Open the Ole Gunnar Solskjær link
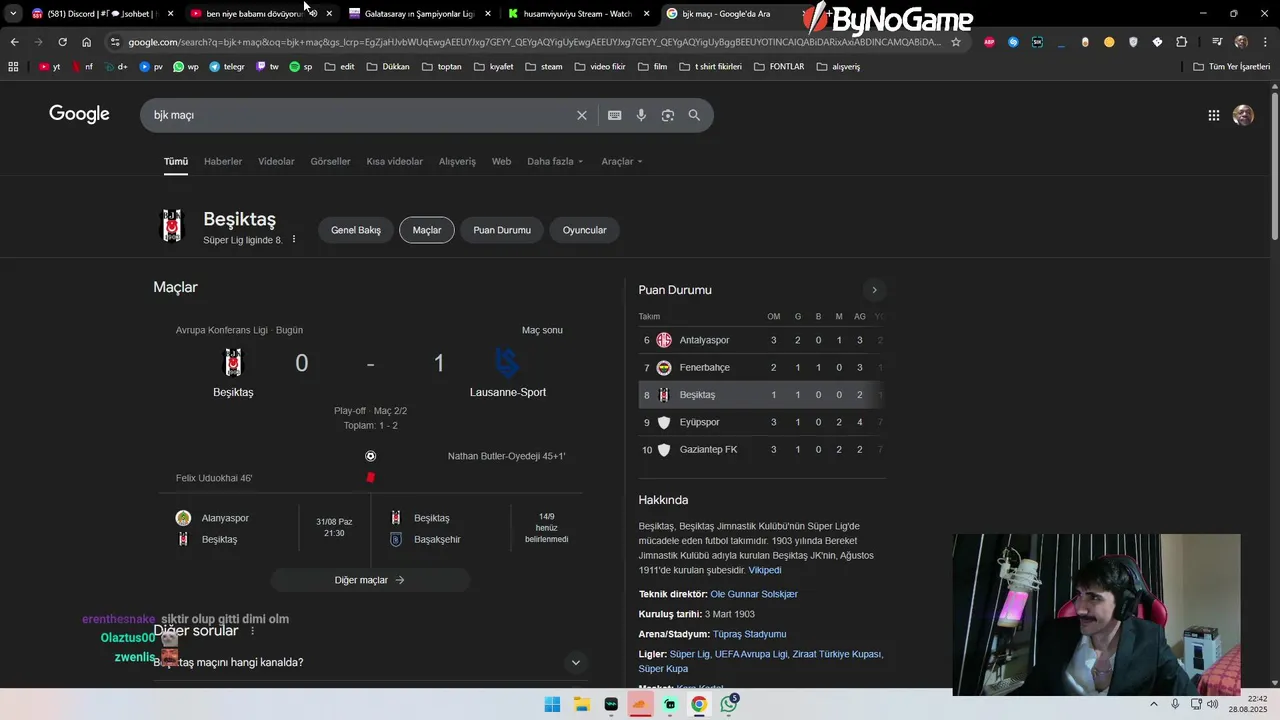The width and height of the screenshot is (1280, 720). tap(754, 594)
